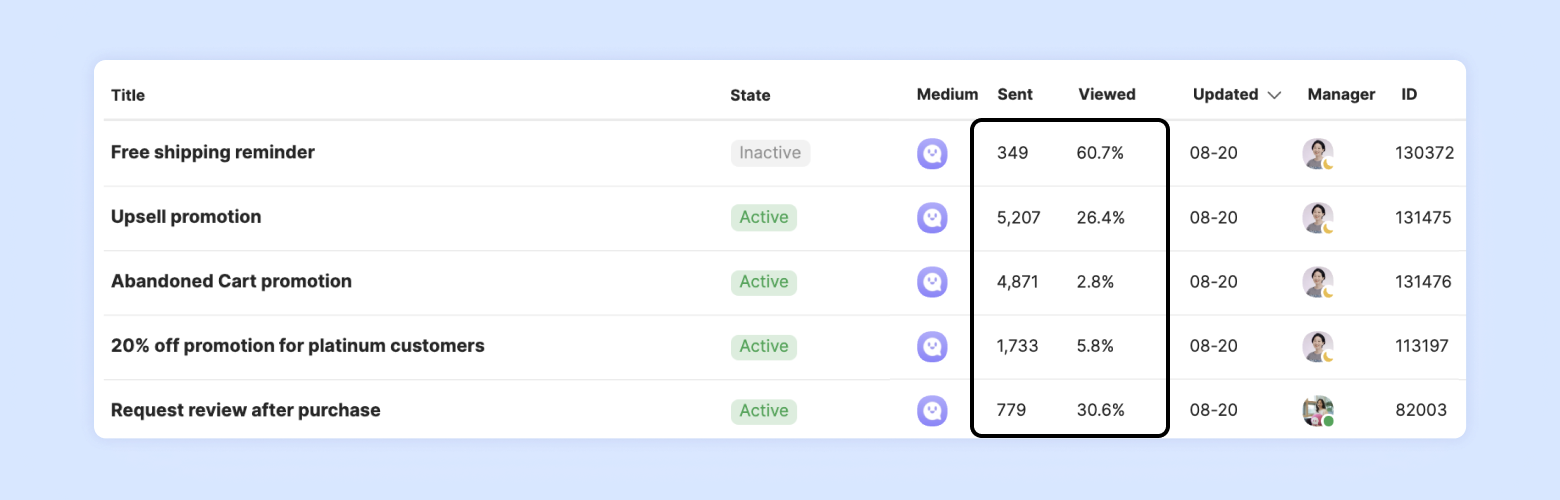Click manager avatar for Abandoned Cart promotion
Image resolution: width=1560 pixels, height=500 pixels.
pyautogui.click(x=1318, y=282)
